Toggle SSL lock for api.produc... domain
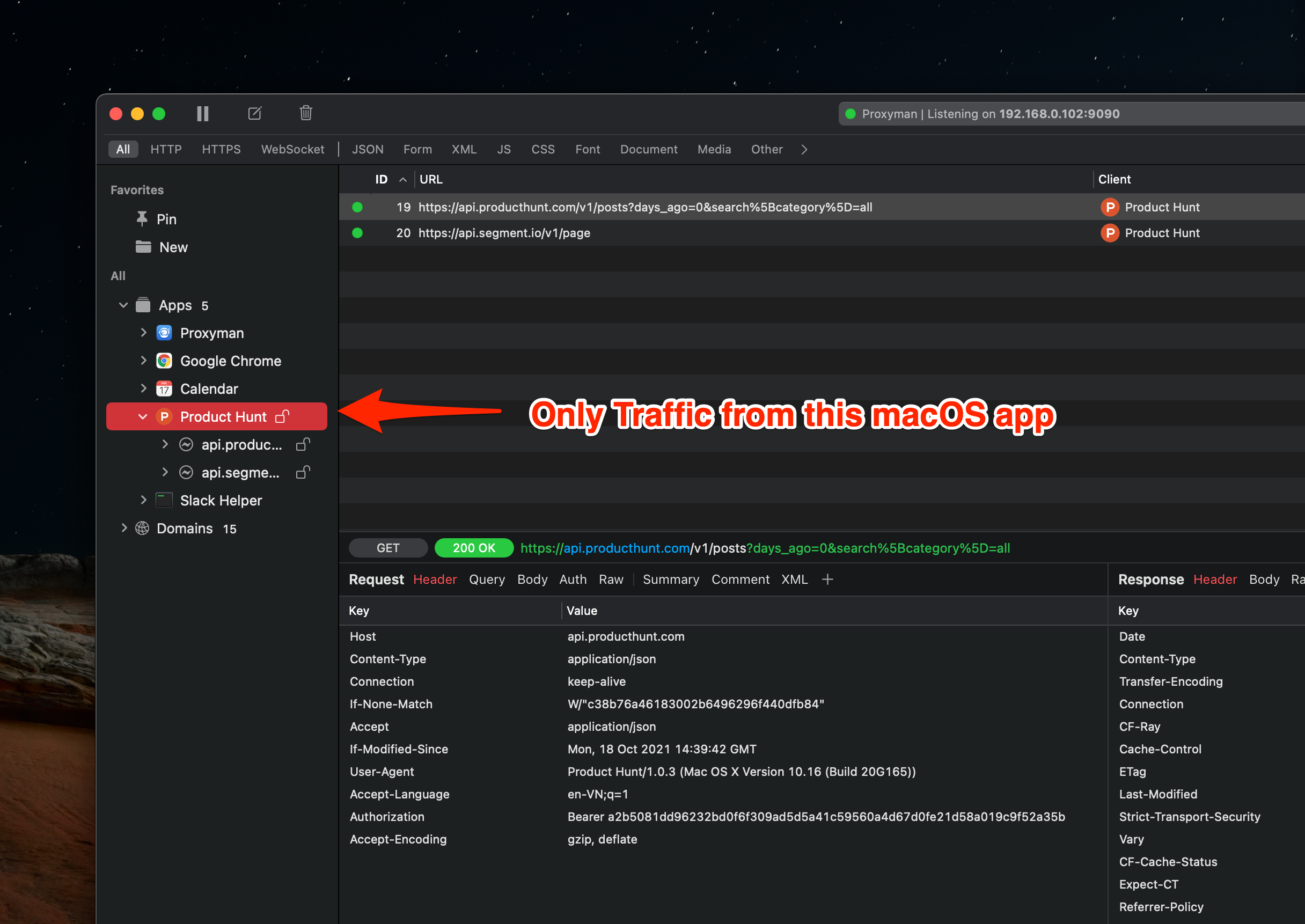The image size is (1305, 924). pos(303,444)
